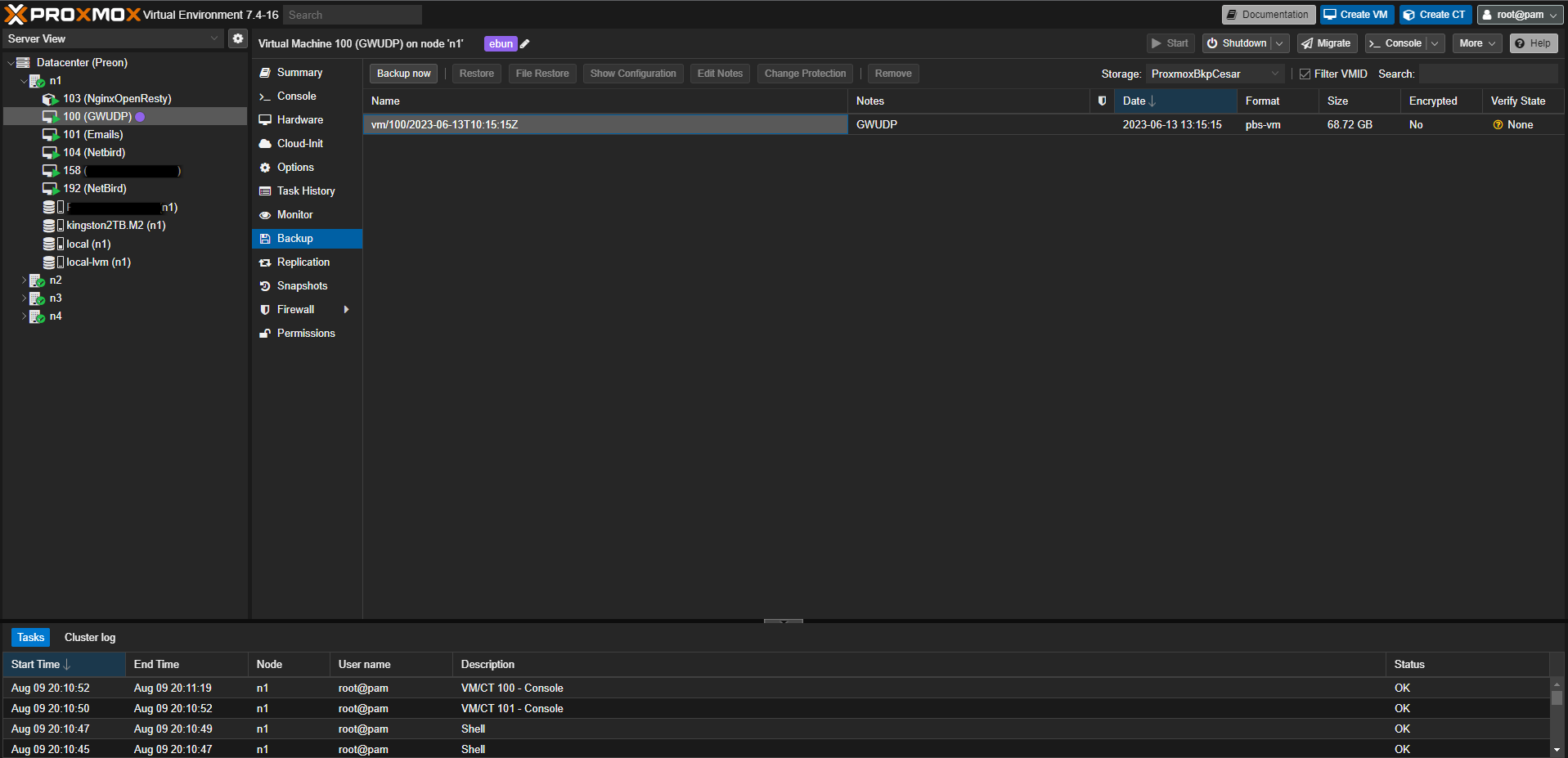The image size is (1568, 758).
Task: Click the Migrate button
Action: point(1327,43)
